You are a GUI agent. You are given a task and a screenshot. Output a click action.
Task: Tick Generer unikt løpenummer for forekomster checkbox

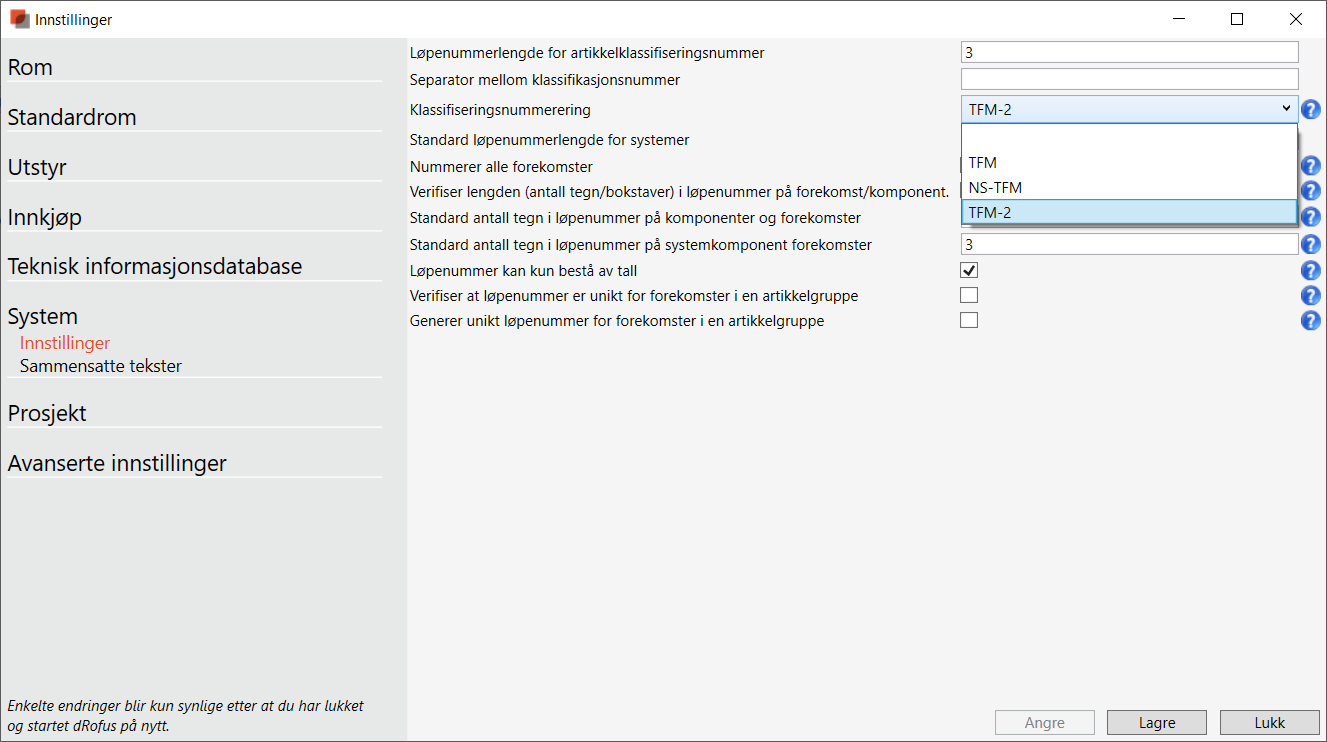pos(969,320)
